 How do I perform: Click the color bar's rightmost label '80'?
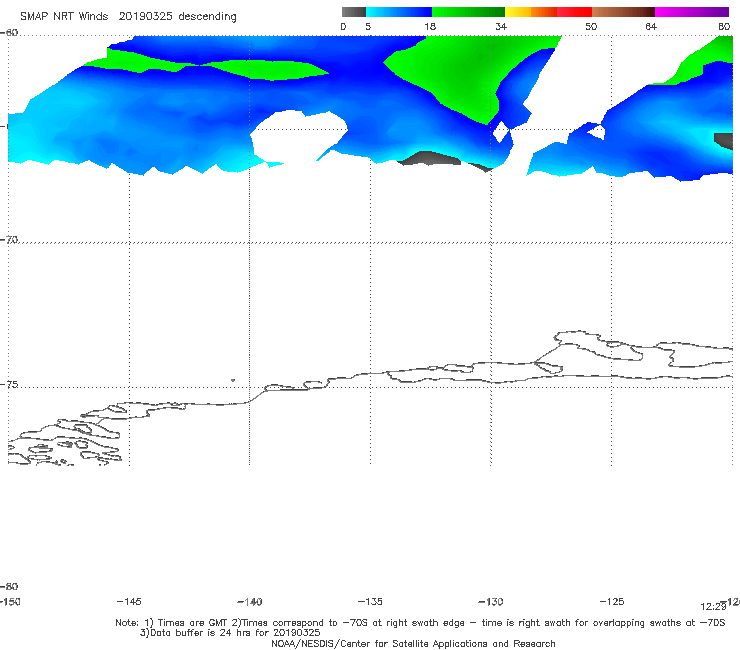pos(724,27)
